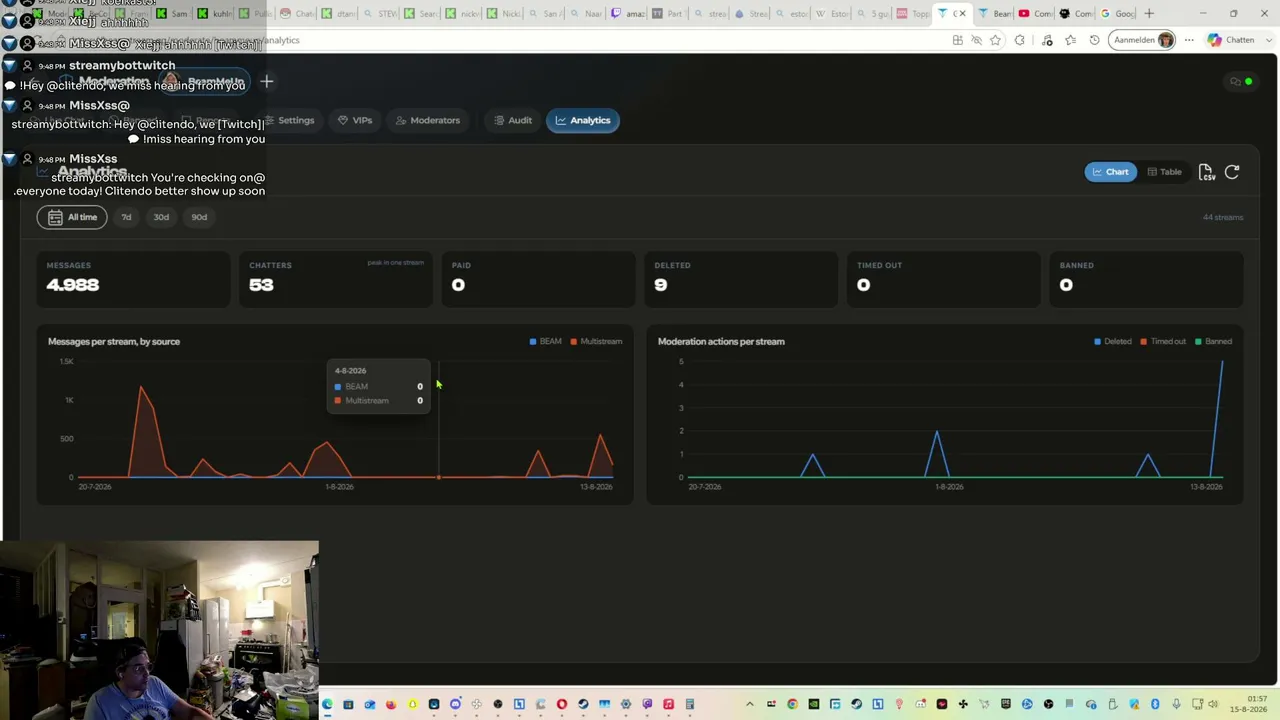Open browser settings and more menu

click(x=1189, y=40)
